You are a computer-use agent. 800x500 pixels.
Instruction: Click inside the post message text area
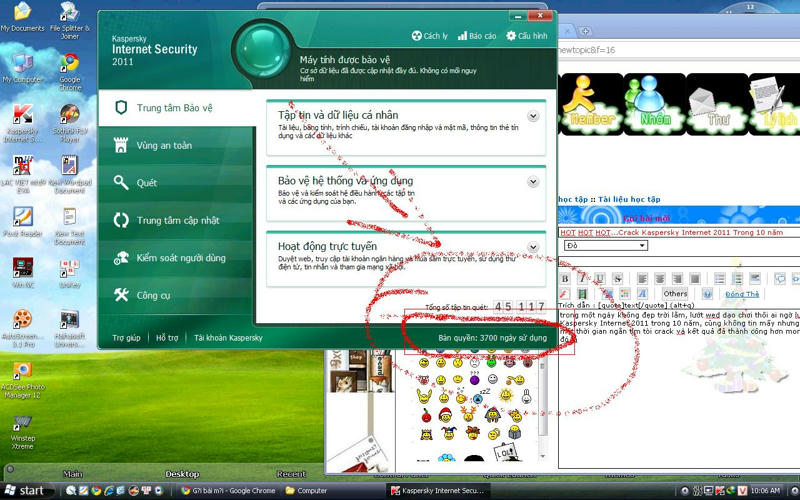point(680,389)
